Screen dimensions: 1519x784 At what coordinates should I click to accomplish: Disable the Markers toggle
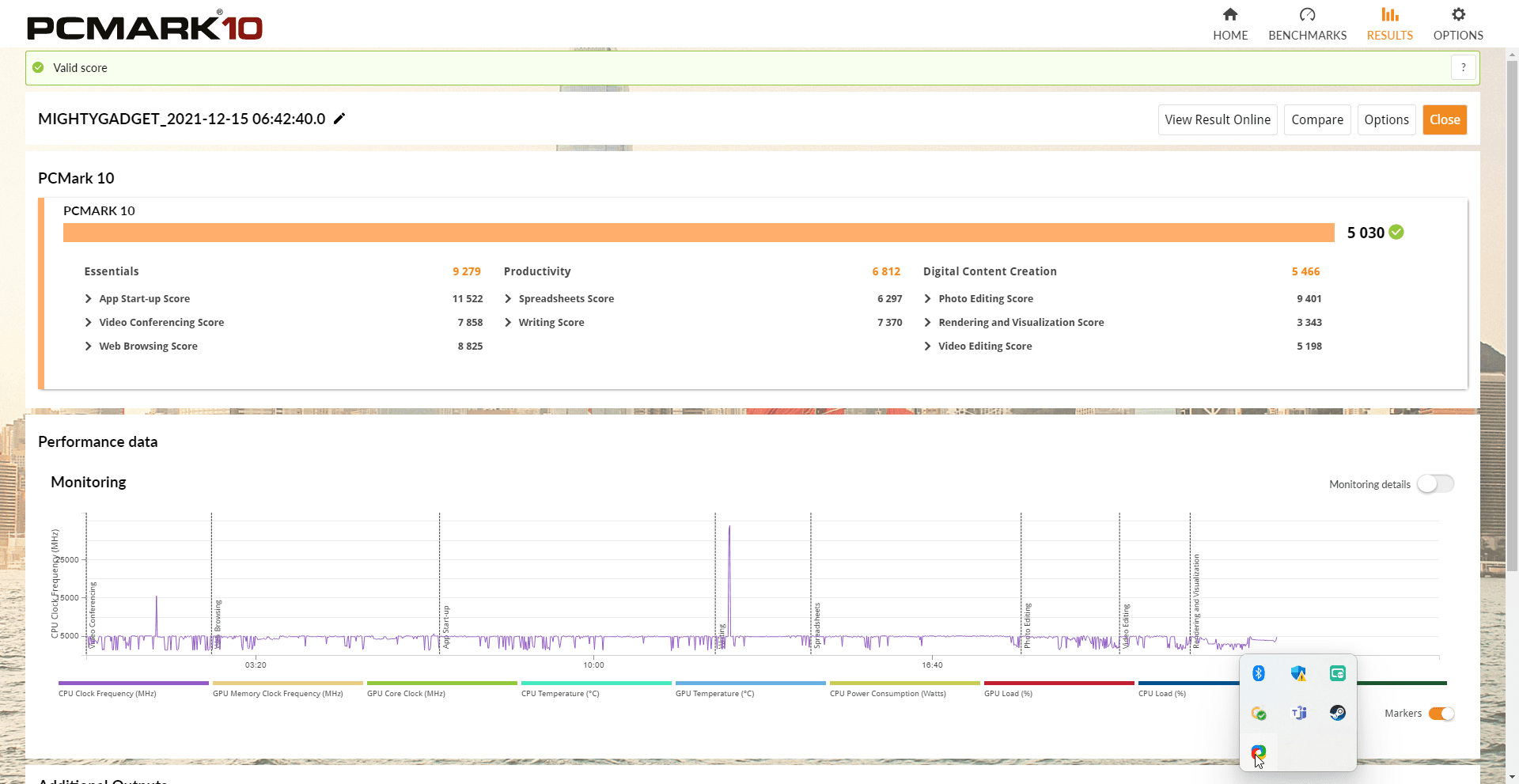tap(1441, 714)
